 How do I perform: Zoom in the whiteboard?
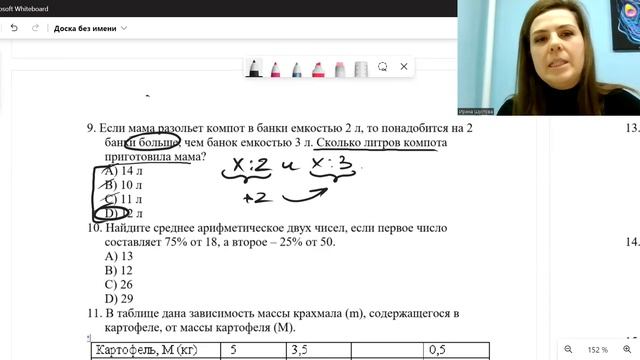(x=627, y=349)
